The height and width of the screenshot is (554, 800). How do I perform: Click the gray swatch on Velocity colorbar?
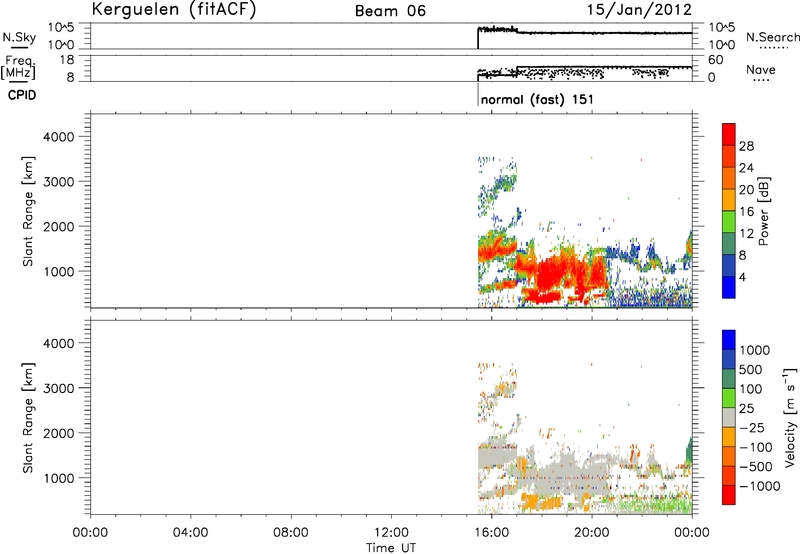click(x=729, y=418)
